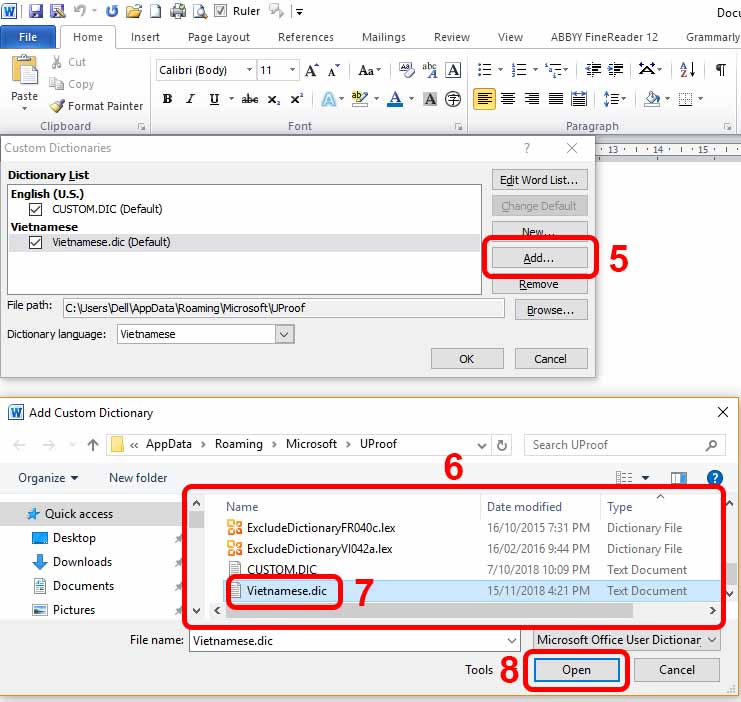The width and height of the screenshot is (741, 702).
Task: Switch to the Review tab
Action: 452,37
